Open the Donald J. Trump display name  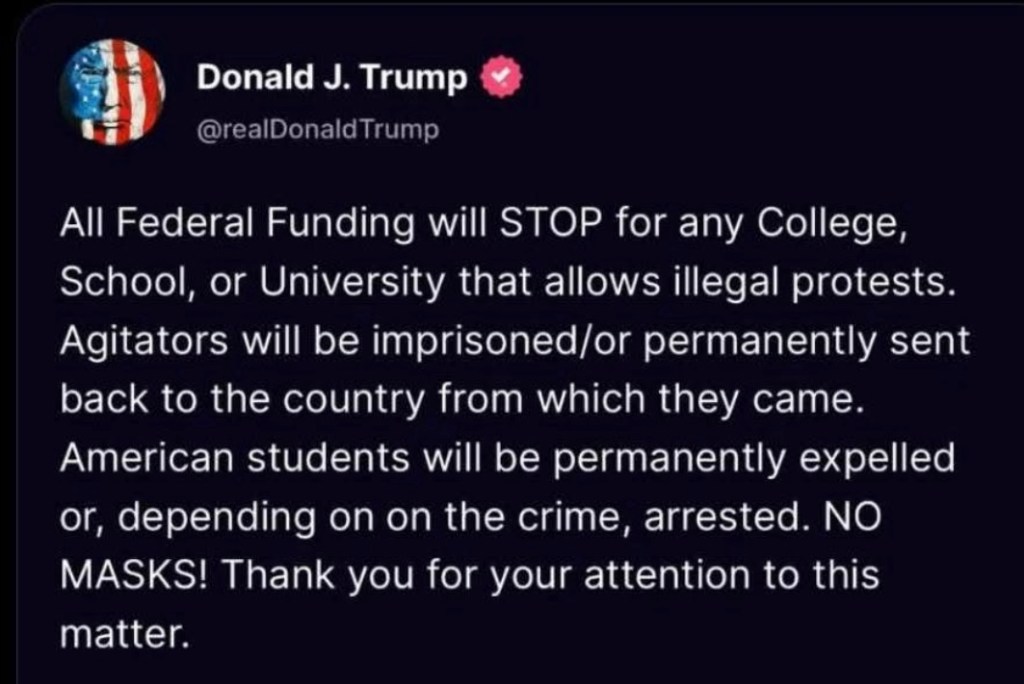[x=332, y=78]
